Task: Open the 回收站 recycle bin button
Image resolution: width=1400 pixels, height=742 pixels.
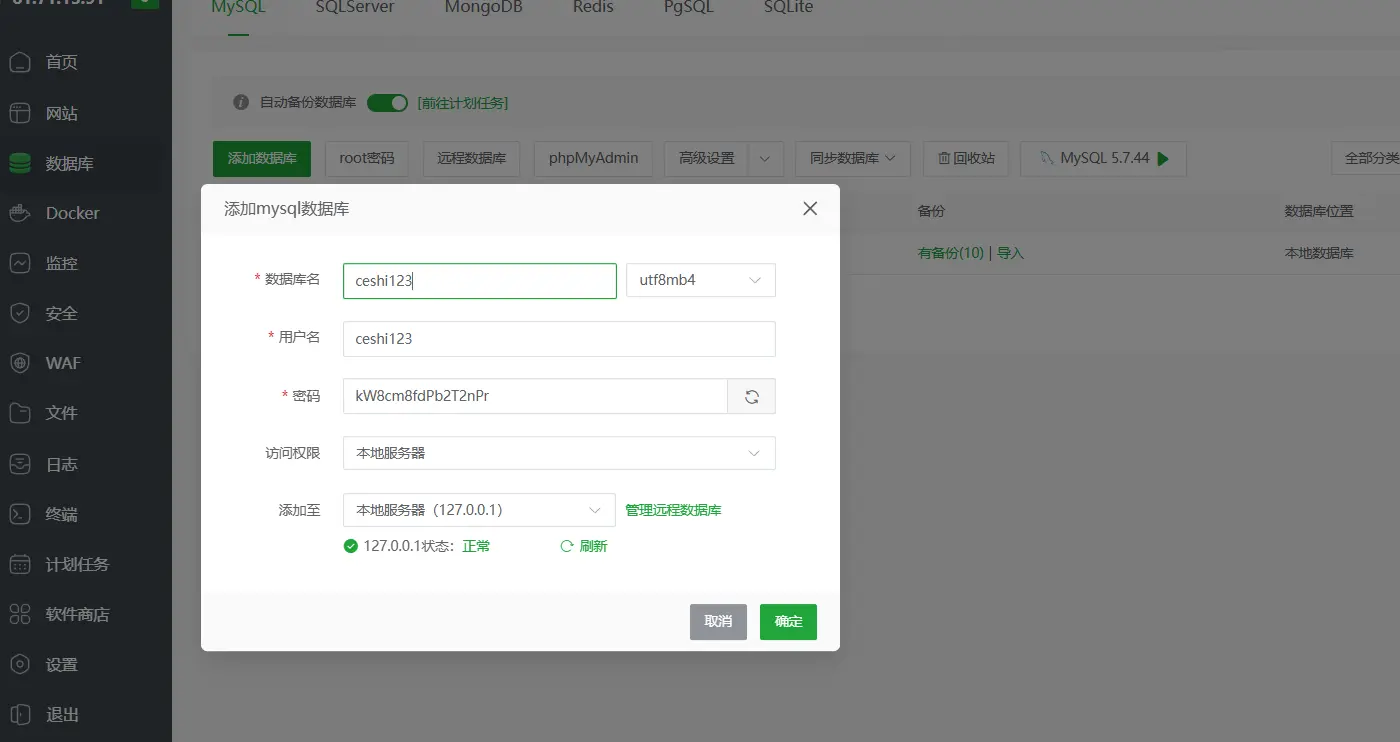Action: pos(966,158)
